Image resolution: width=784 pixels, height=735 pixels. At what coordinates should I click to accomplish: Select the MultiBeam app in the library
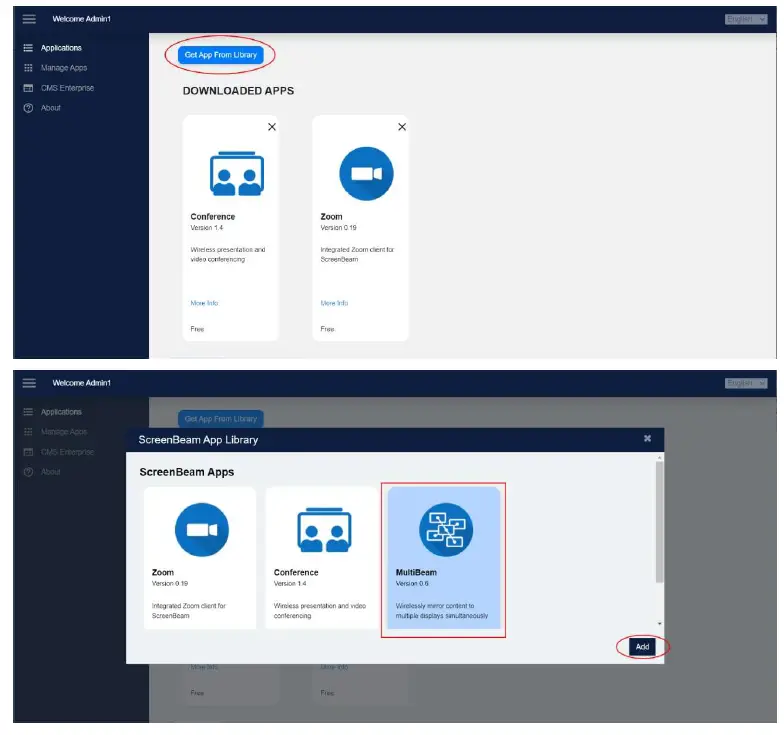point(444,558)
